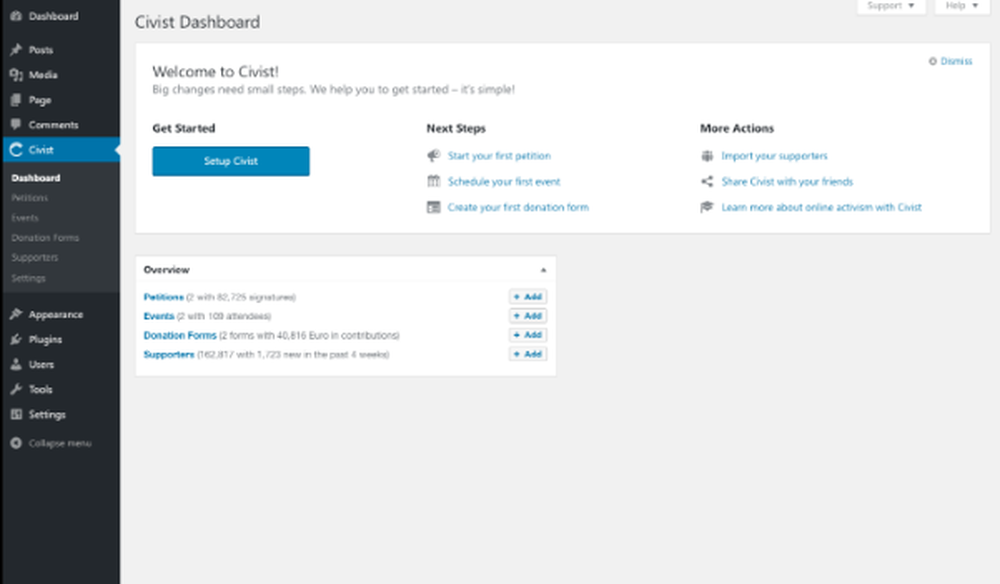Open Share Civist with your friends link

[x=787, y=182]
